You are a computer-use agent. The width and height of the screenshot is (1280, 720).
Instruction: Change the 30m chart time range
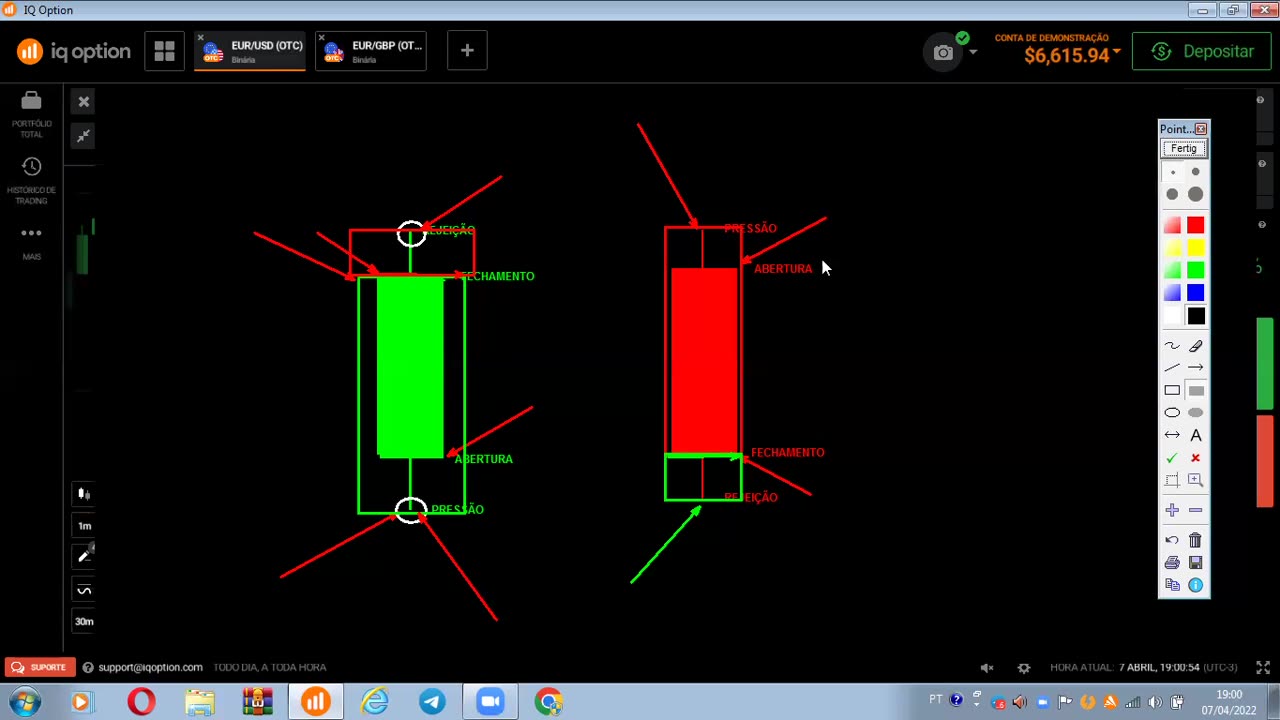(84, 622)
